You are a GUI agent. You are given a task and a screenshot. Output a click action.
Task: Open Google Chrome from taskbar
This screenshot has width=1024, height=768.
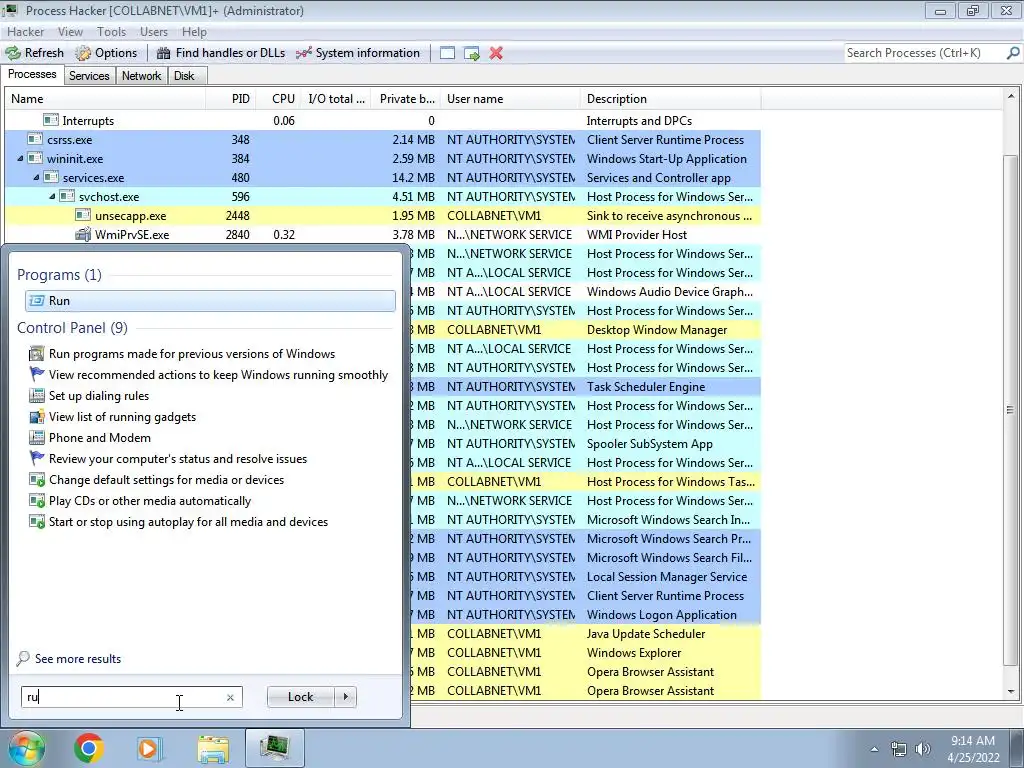(x=89, y=748)
